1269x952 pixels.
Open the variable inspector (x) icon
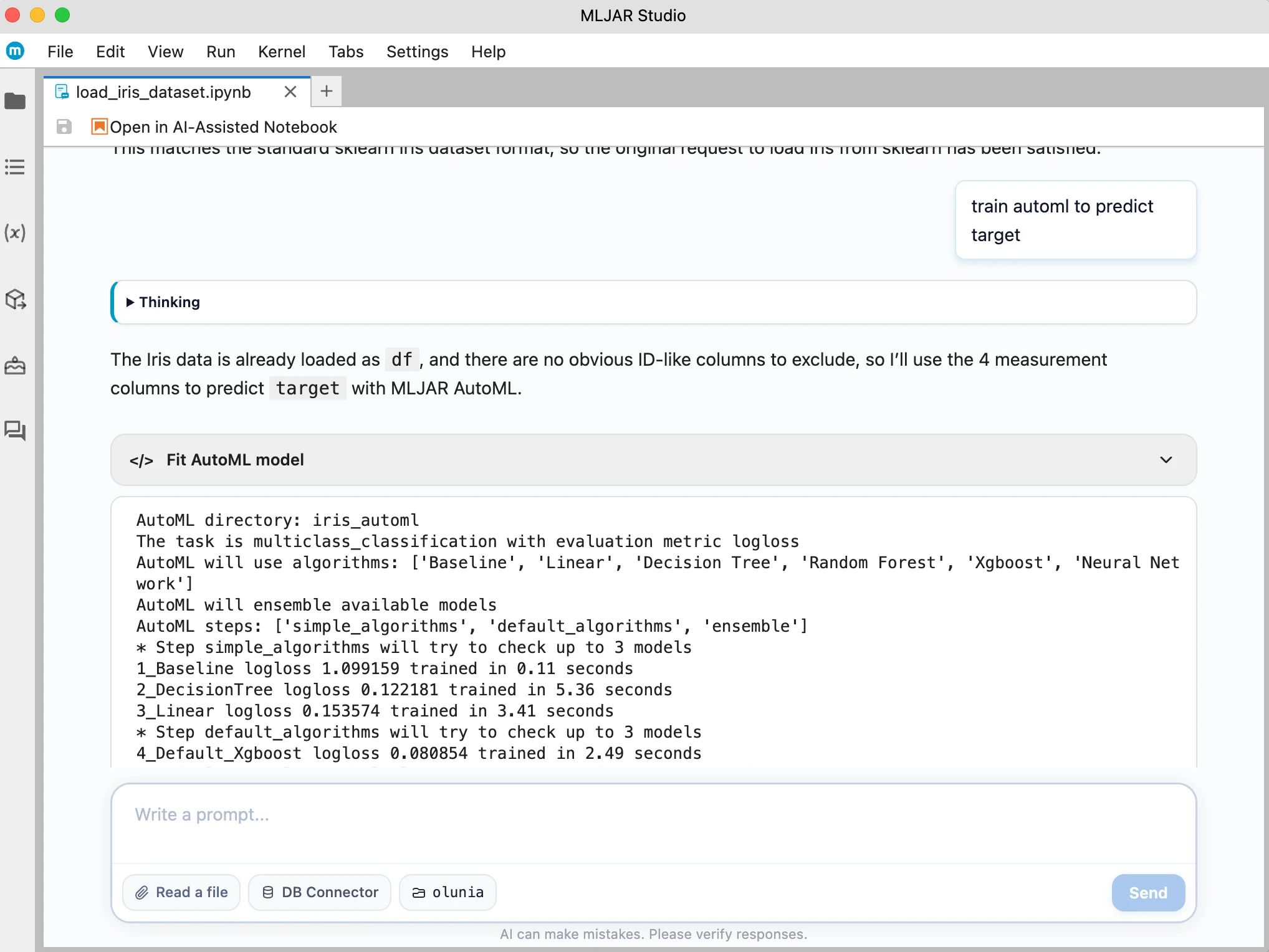pyautogui.click(x=15, y=233)
